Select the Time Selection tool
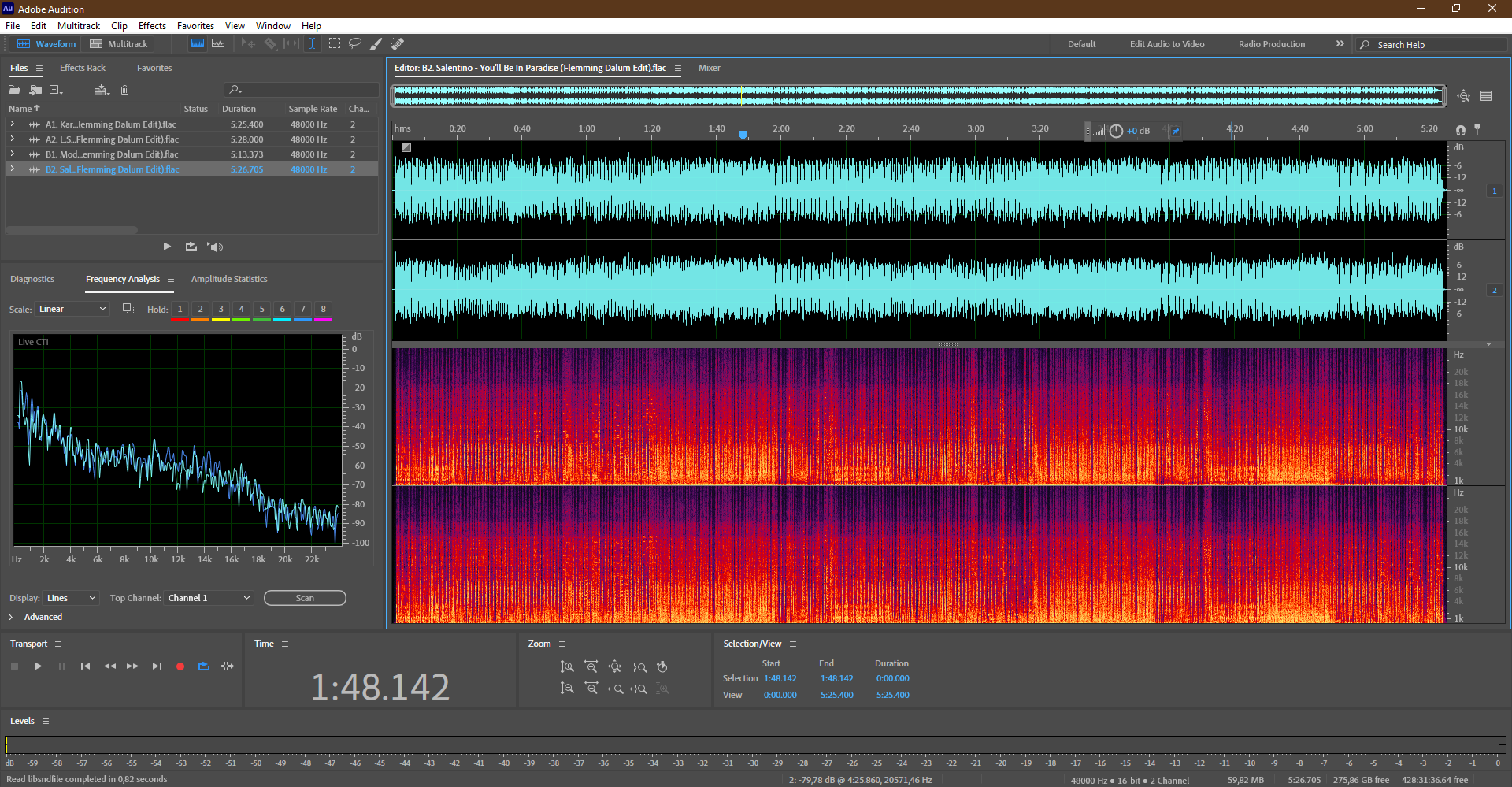The image size is (1512, 787). [313, 44]
